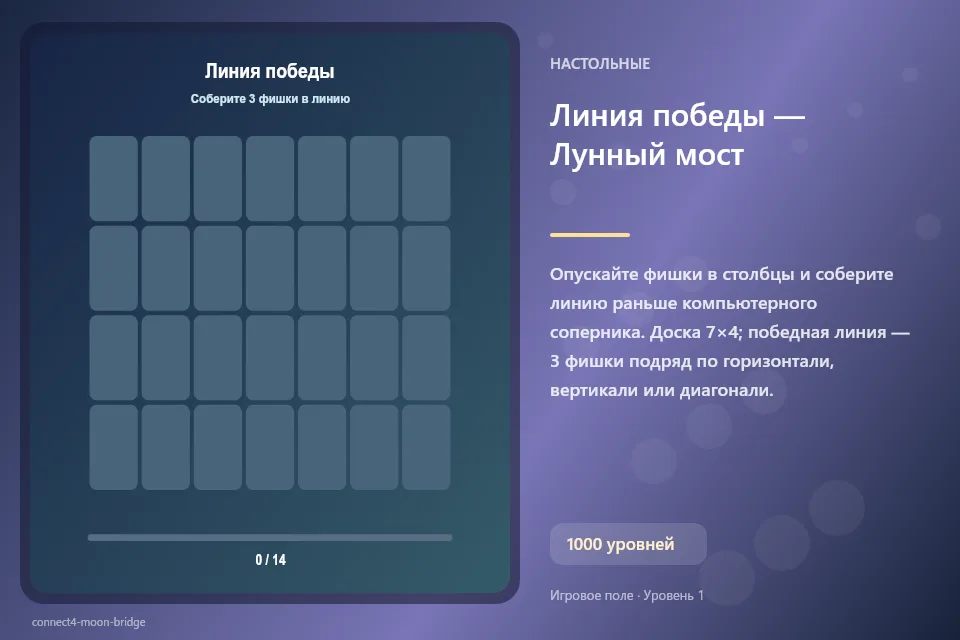Click second-row cell in the second column
Screen dimensions: 960x640
pos(166,268)
